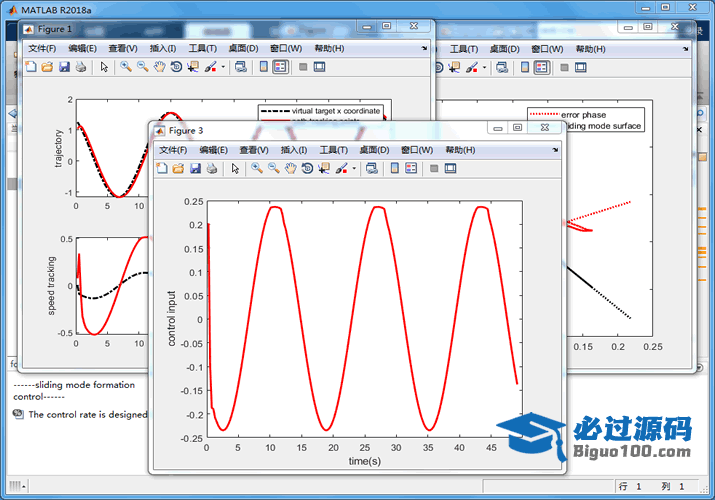The image size is (715, 500).
Task: Activate Zoom In tool in Figure 3
Action: 257,169
